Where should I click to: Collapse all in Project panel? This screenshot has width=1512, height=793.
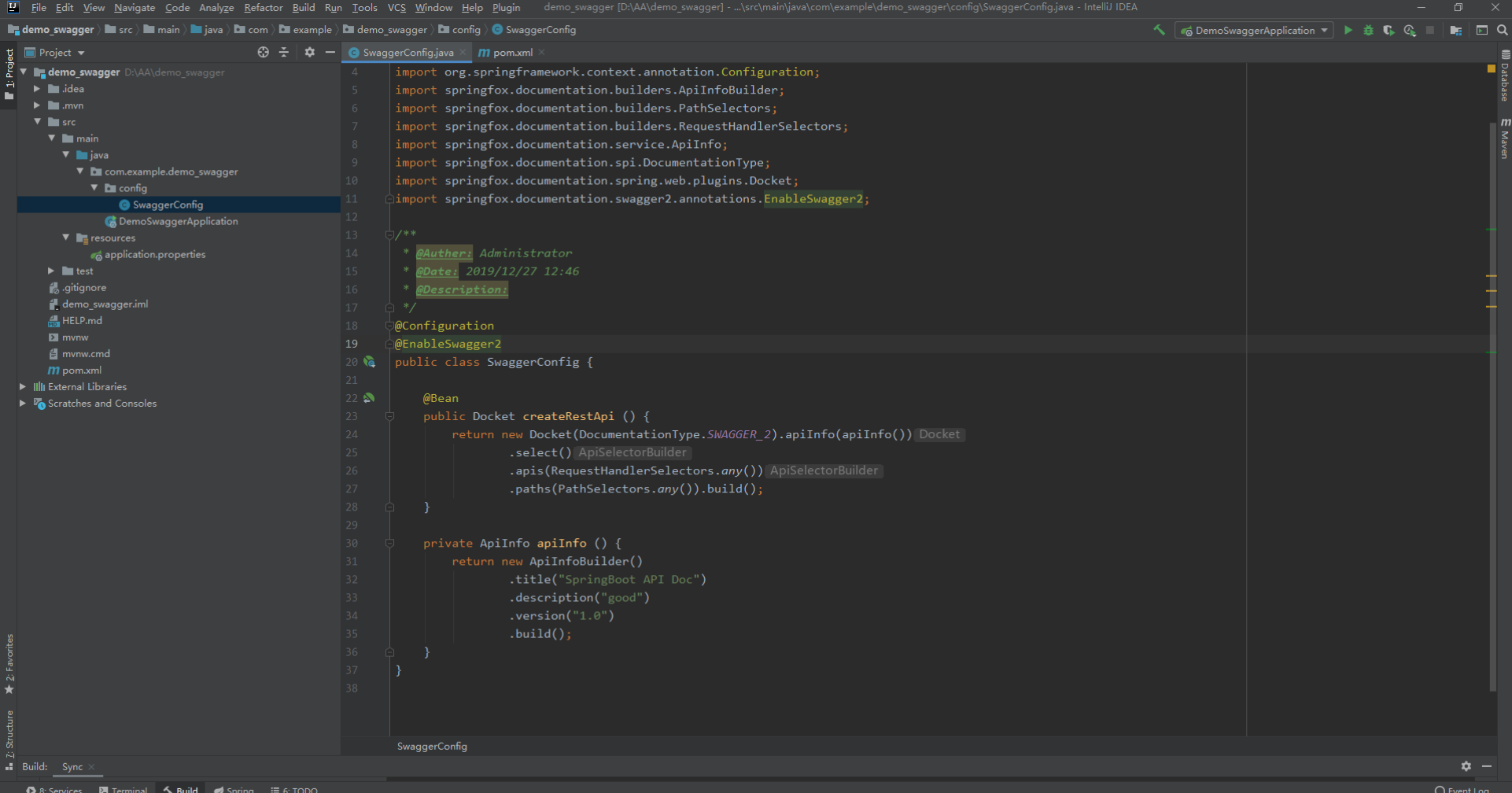click(284, 52)
